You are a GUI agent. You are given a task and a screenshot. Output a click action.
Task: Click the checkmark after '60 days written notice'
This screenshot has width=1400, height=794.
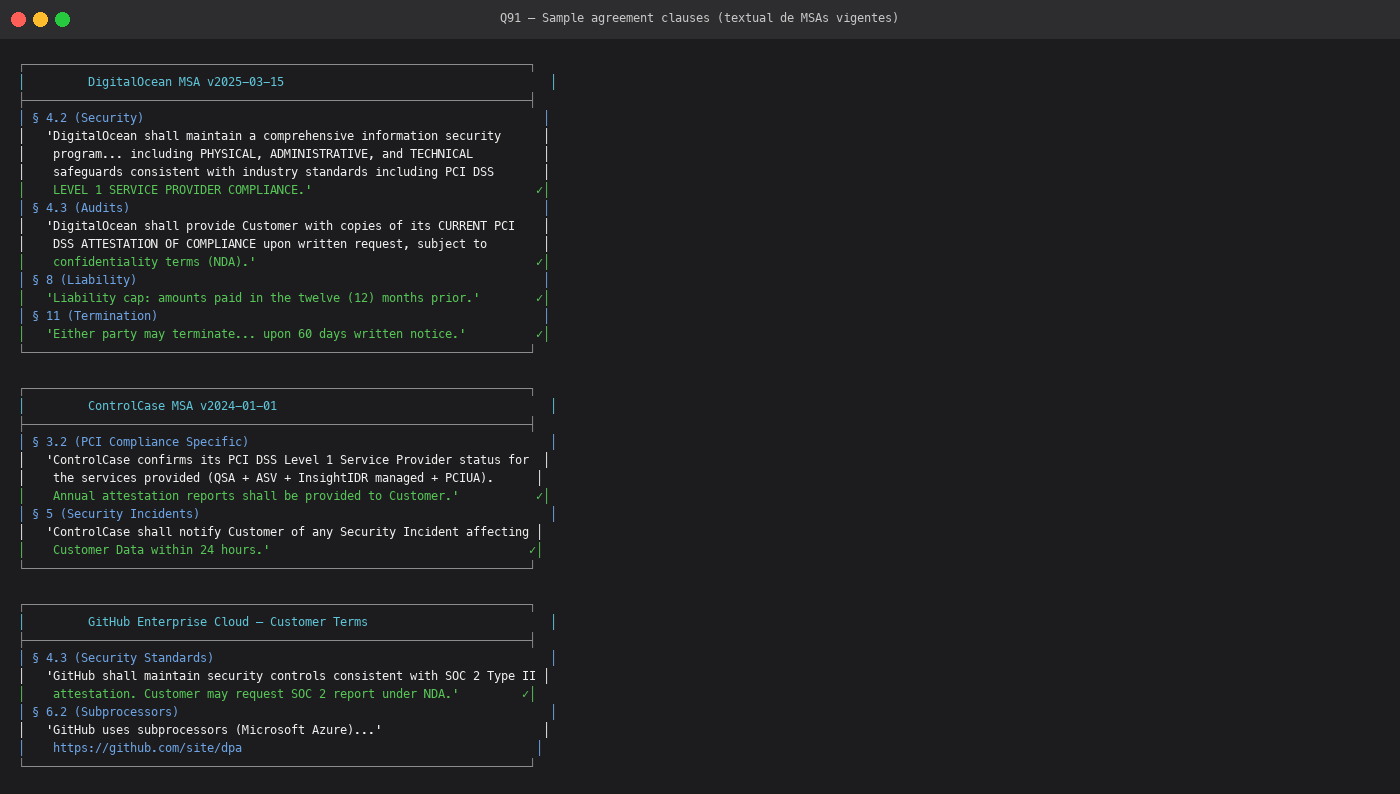tap(540, 334)
